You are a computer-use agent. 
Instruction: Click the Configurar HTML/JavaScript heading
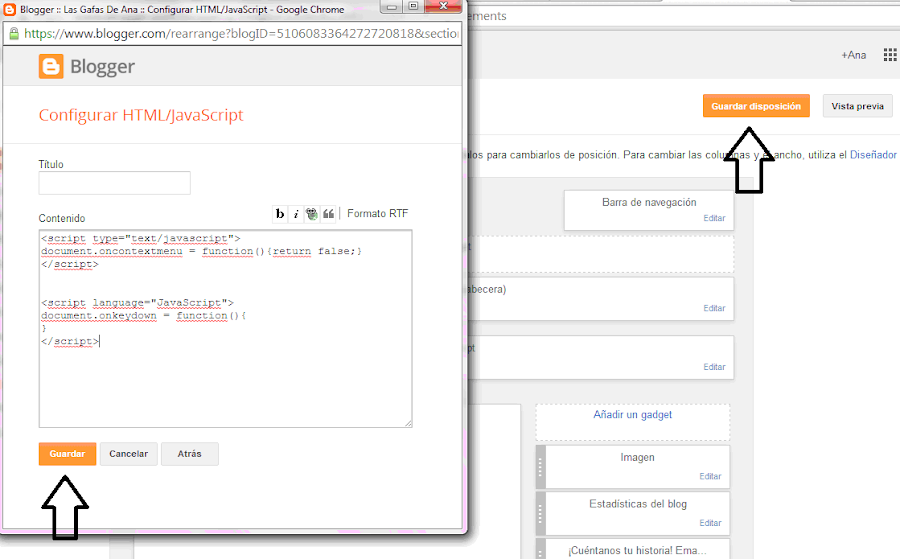tap(141, 115)
